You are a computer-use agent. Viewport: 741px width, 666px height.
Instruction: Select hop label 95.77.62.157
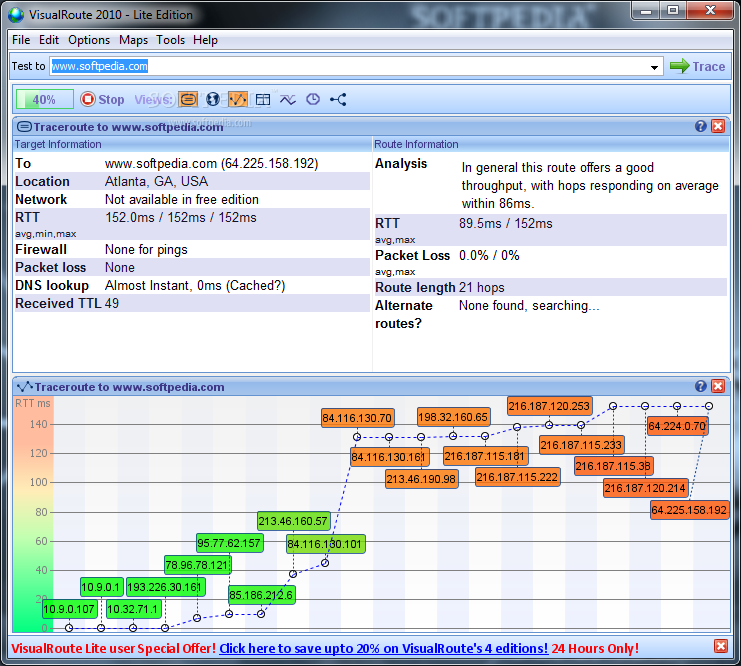point(229,543)
